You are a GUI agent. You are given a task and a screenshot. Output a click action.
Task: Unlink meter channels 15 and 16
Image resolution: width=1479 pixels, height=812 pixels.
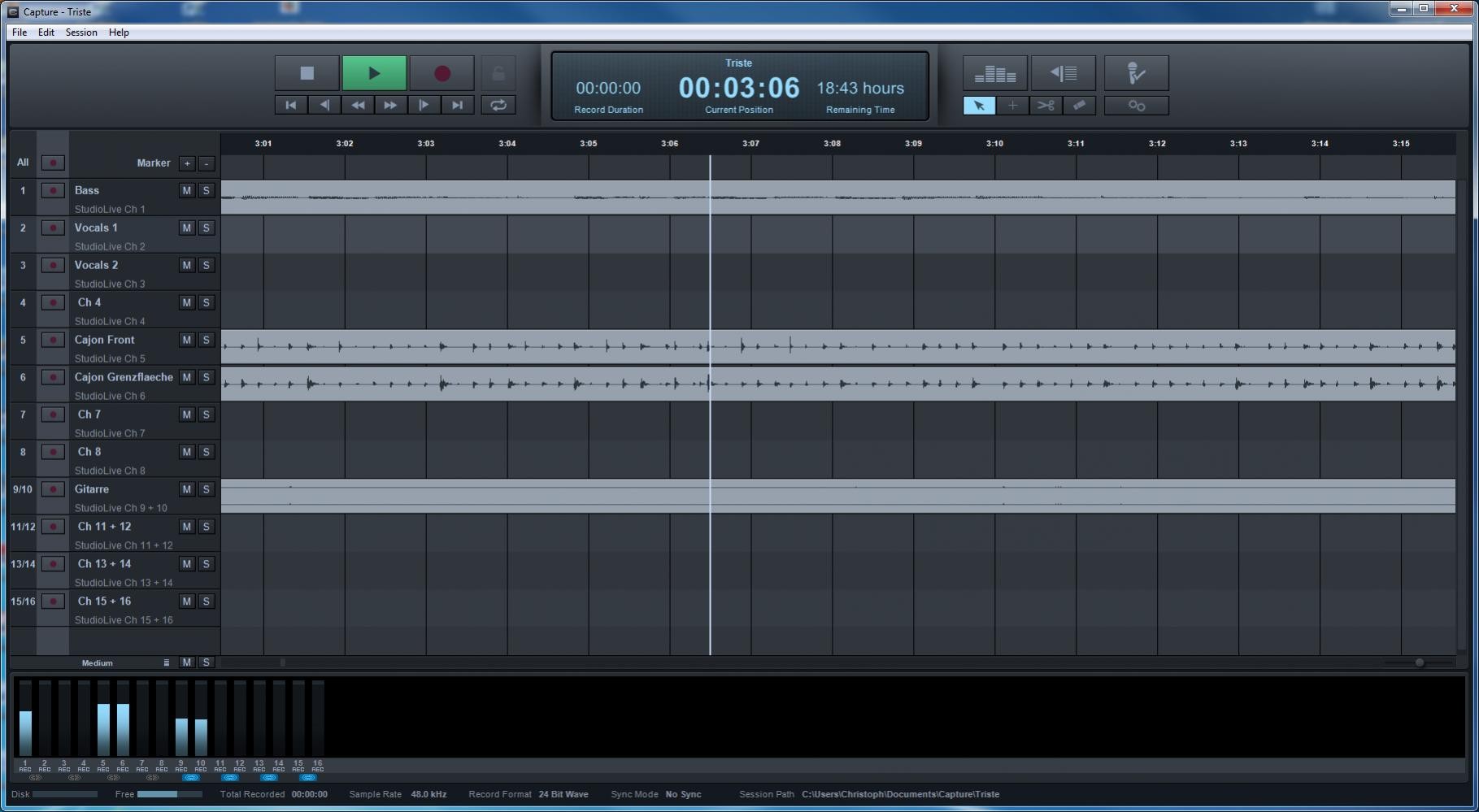point(308,778)
